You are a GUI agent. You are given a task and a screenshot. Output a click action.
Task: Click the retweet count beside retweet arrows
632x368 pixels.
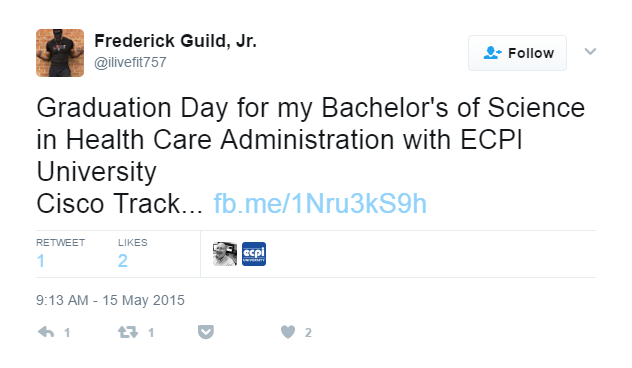151,333
